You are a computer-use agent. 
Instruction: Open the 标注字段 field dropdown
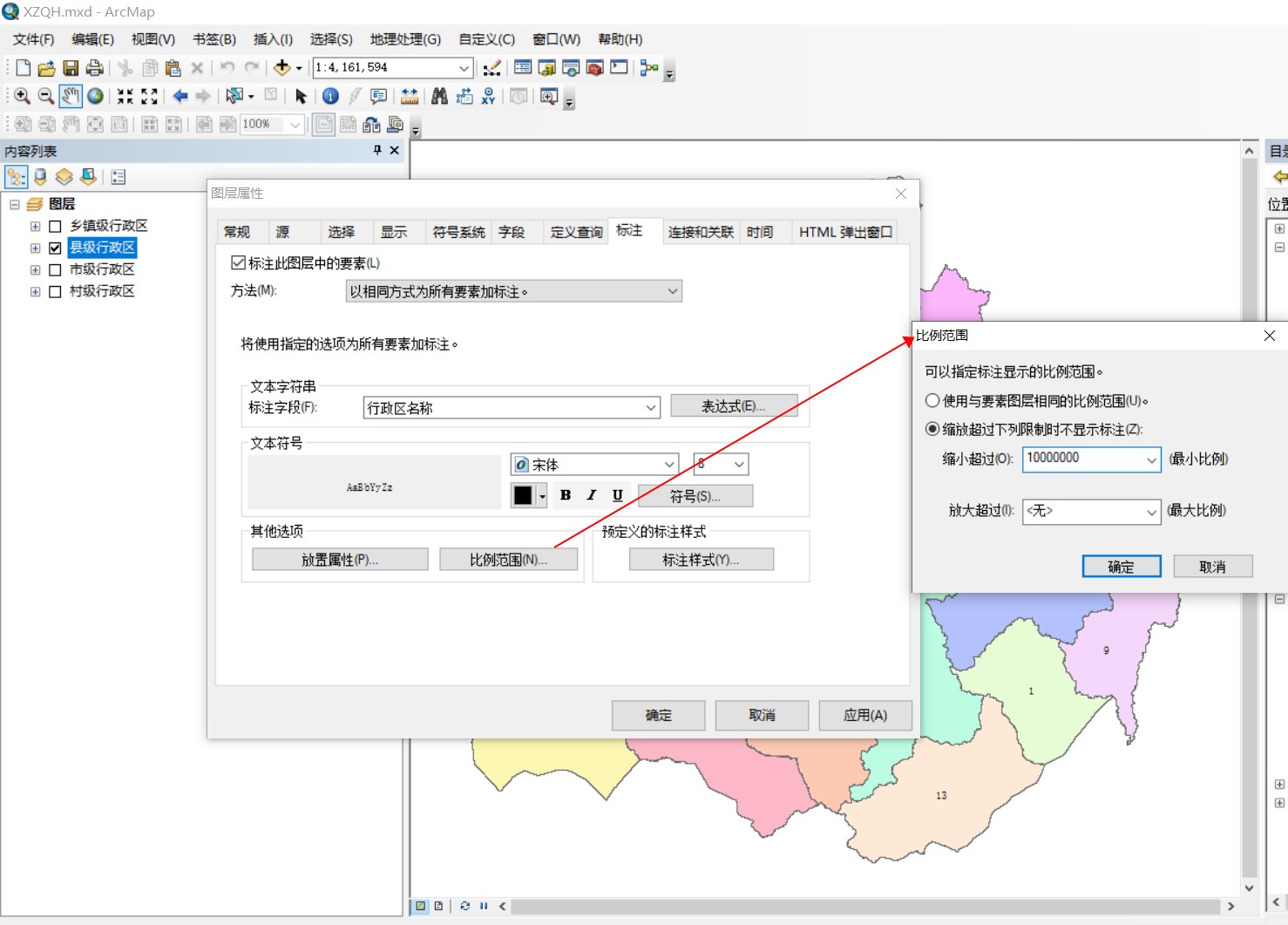(649, 407)
